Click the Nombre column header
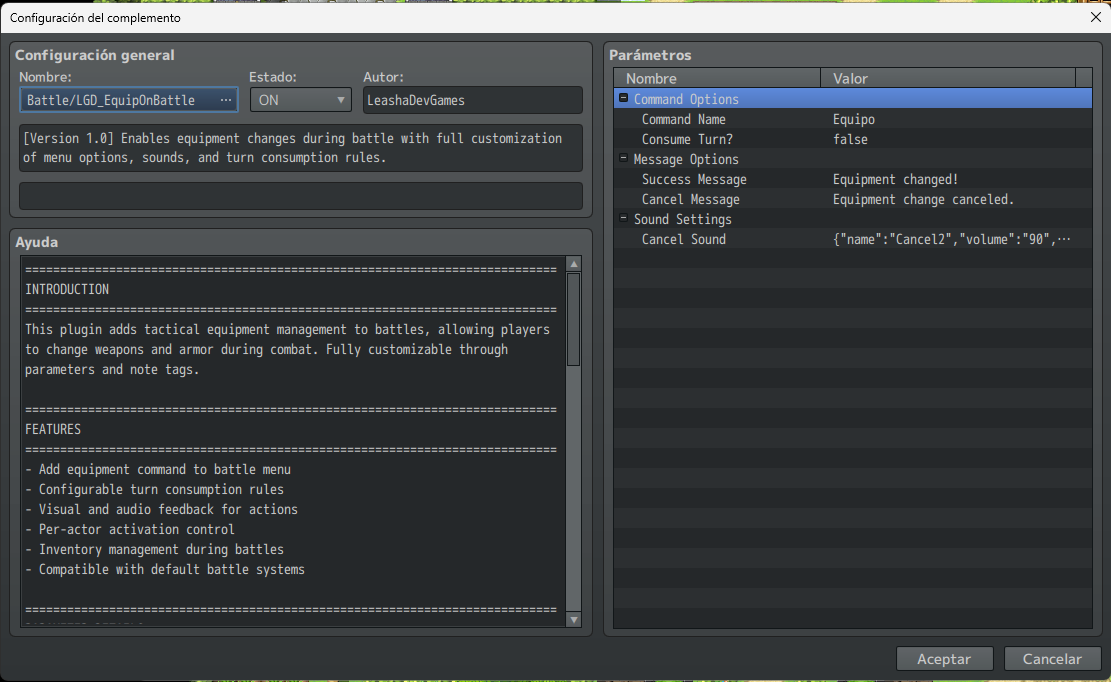 [x=717, y=78]
